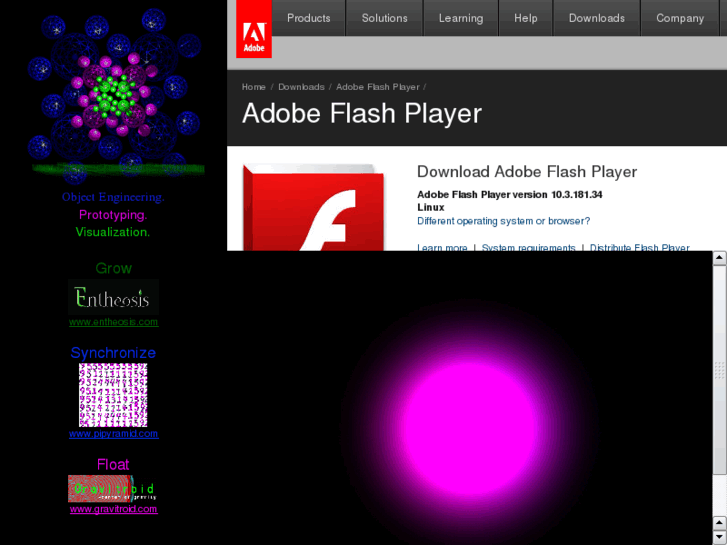Go to Home breadcrumb link
The width and height of the screenshot is (727, 545).
[254, 87]
